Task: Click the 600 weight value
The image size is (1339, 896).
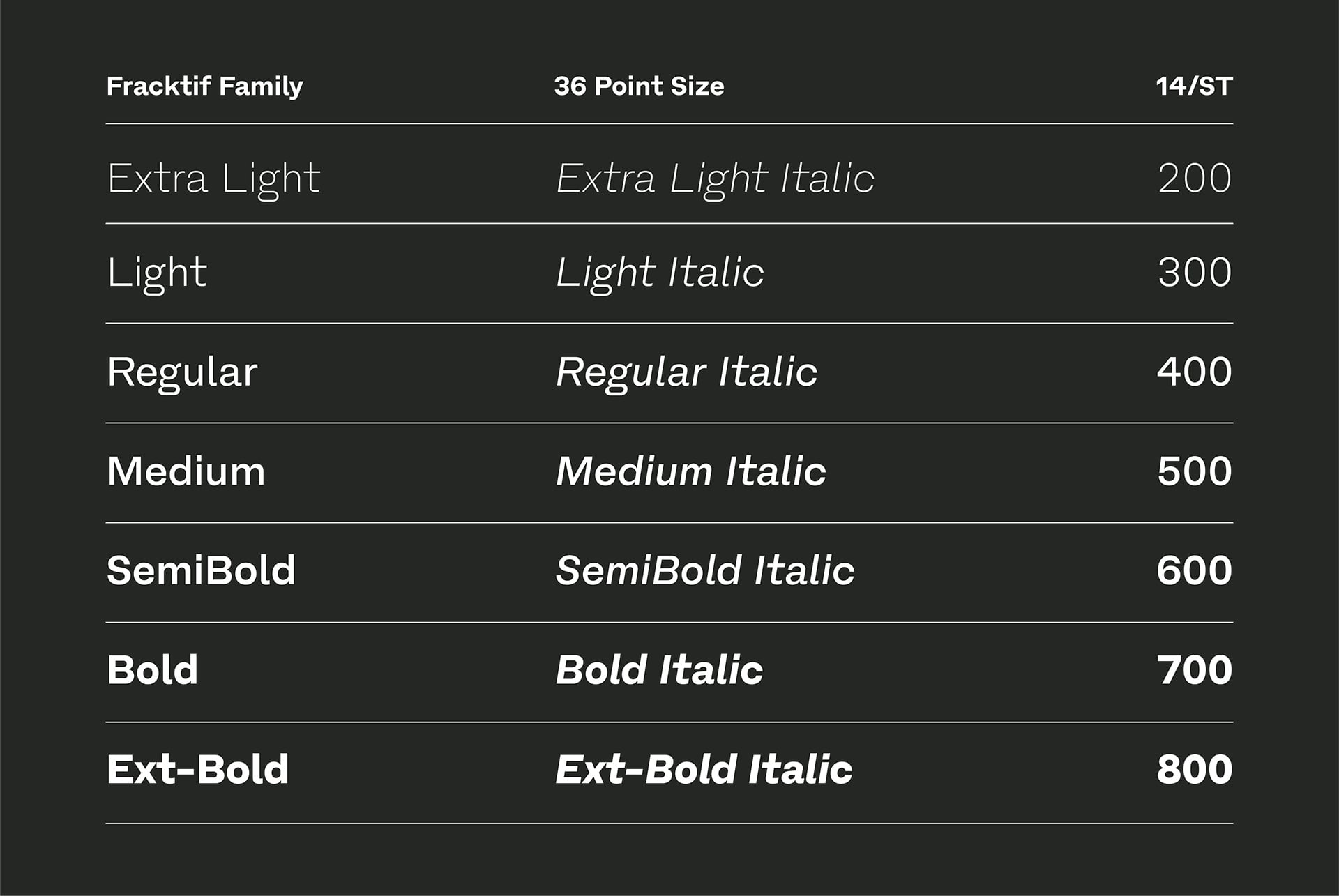Action: coord(1195,570)
